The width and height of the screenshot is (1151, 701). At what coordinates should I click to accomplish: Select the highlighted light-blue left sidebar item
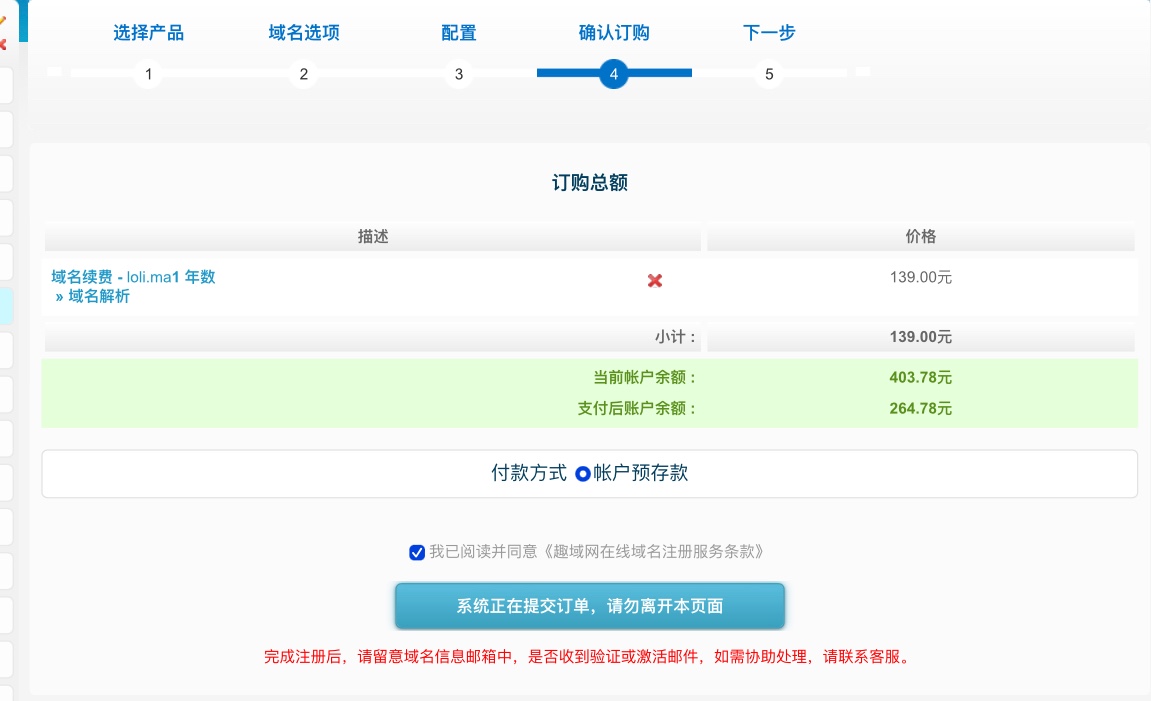pyautogui.click(x=5, y=305)
